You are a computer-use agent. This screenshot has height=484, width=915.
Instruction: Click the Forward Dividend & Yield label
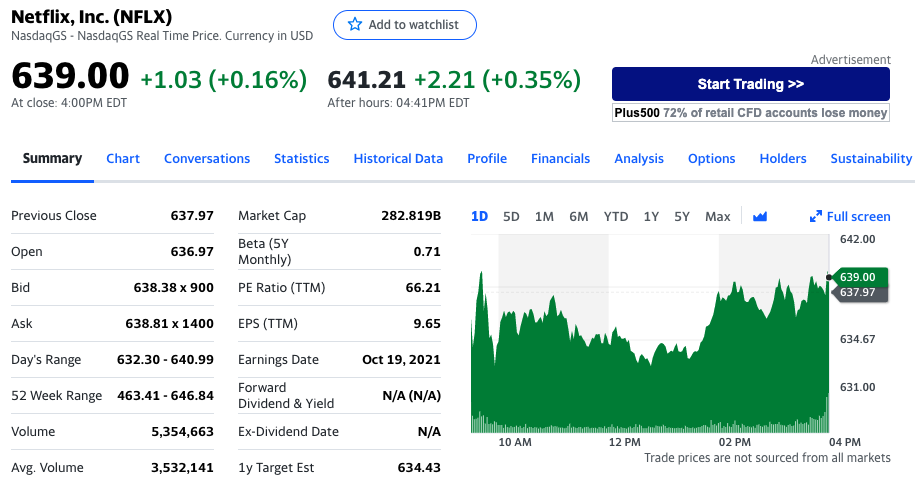point(286,396)
